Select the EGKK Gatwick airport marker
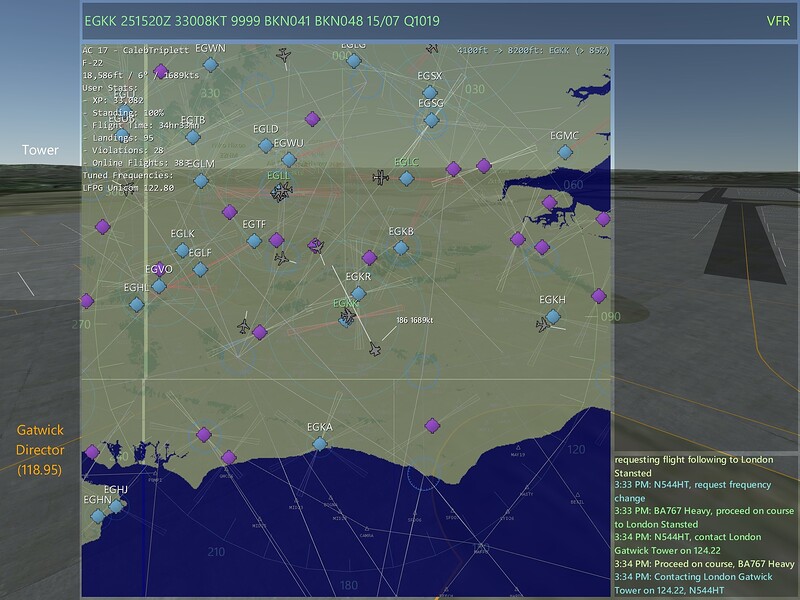 pyautogui.click(x=346, y=319)
